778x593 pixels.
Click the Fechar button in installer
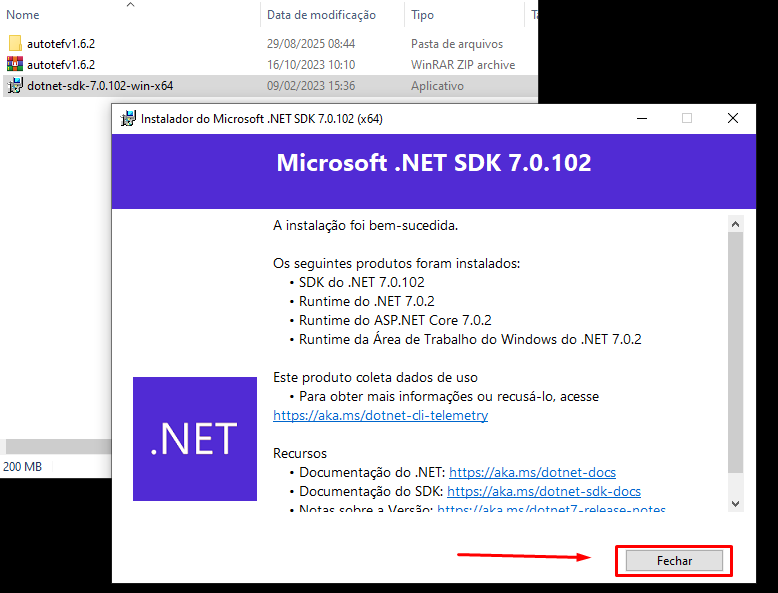point(674,561)
